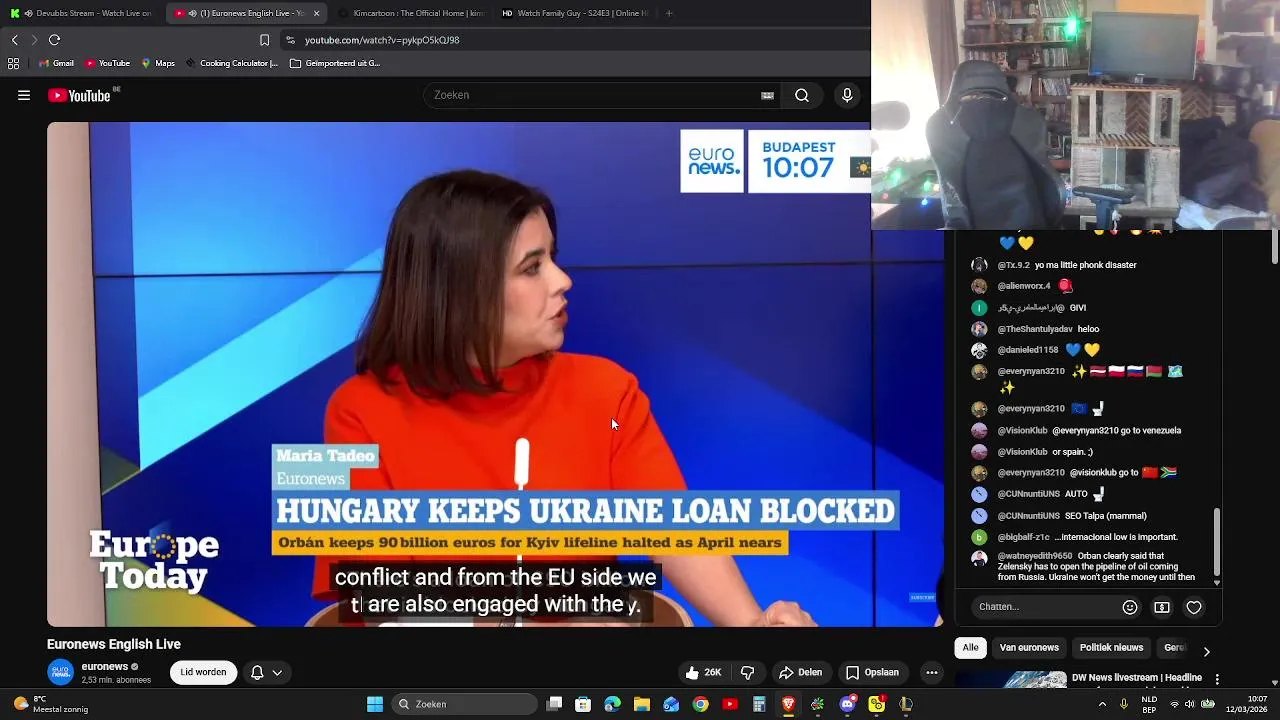Open Task View on taskbar
The width and height of the screenshot is (1280, 720).
pyautogui.click(x=555, y=704)
